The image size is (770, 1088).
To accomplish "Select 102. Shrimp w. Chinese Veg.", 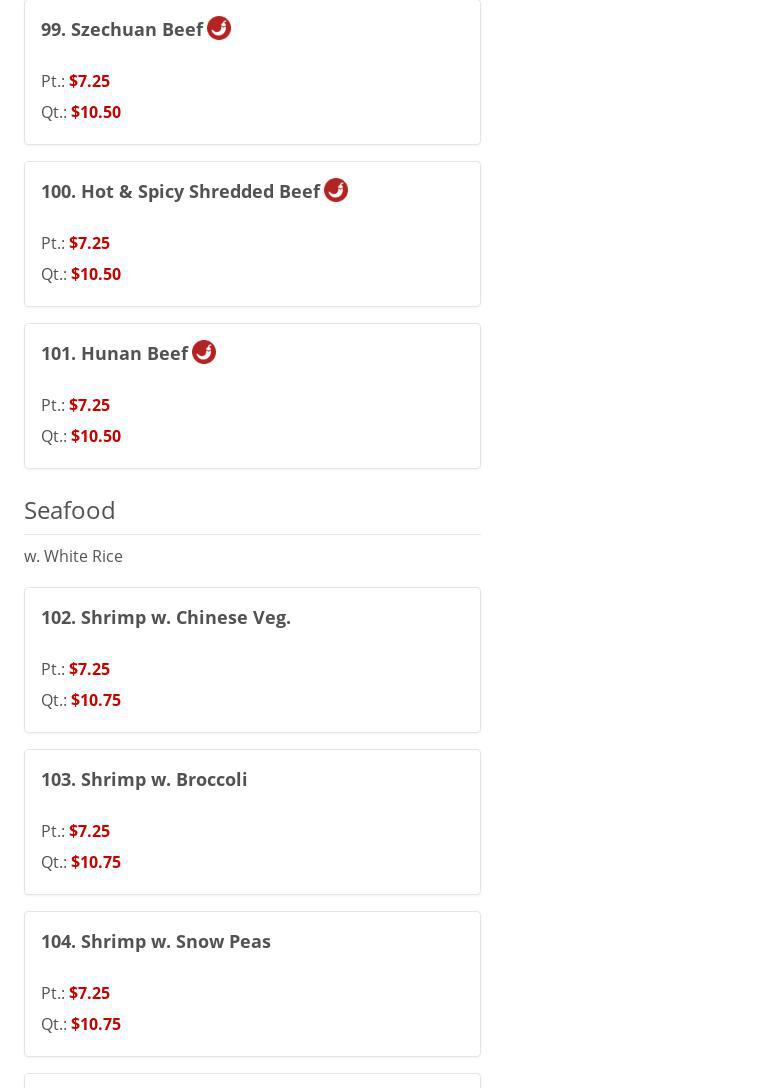I will click(x=166, y=617).
